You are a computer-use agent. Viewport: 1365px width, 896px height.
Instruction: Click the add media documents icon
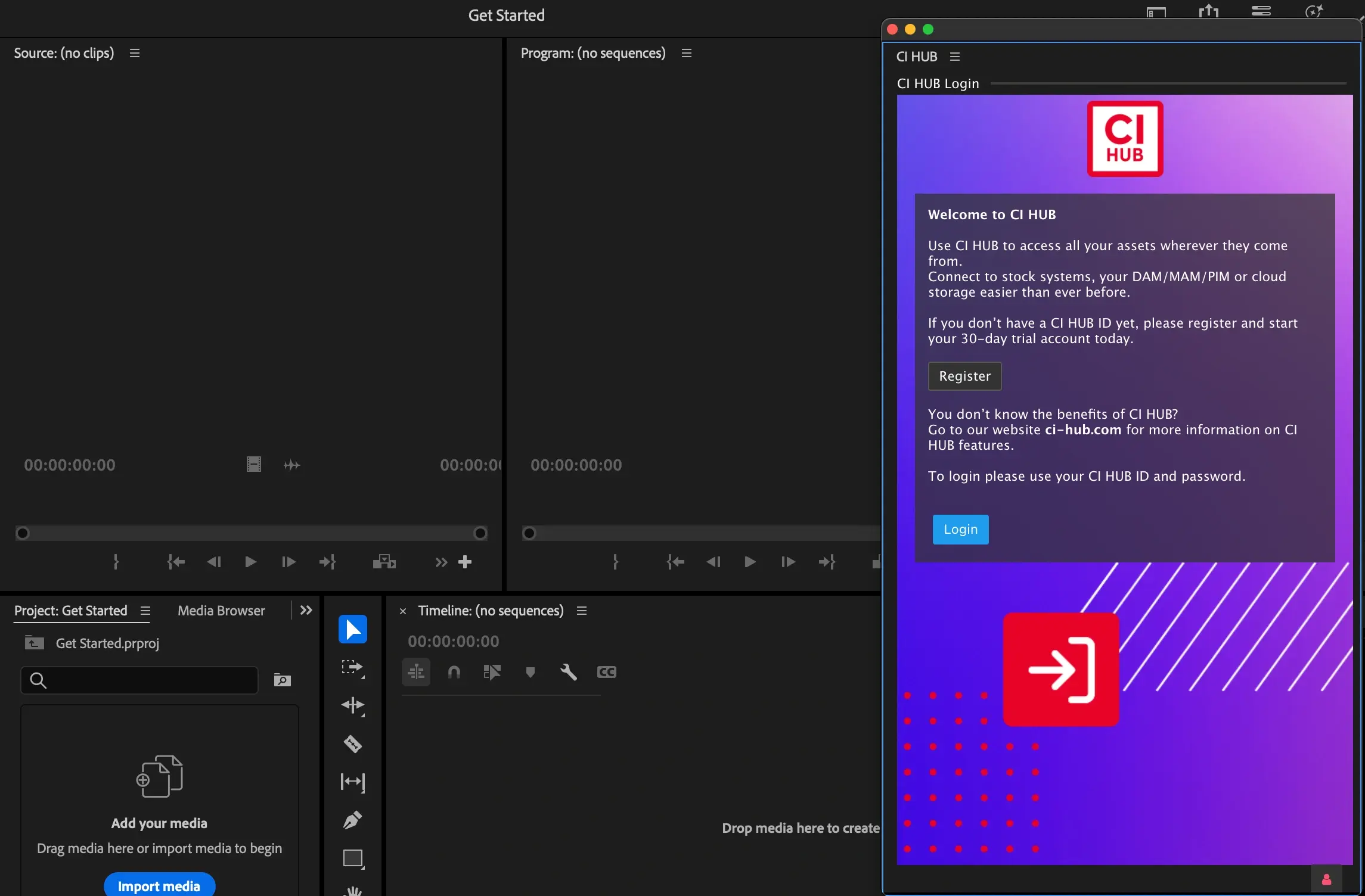click(160, 776)
